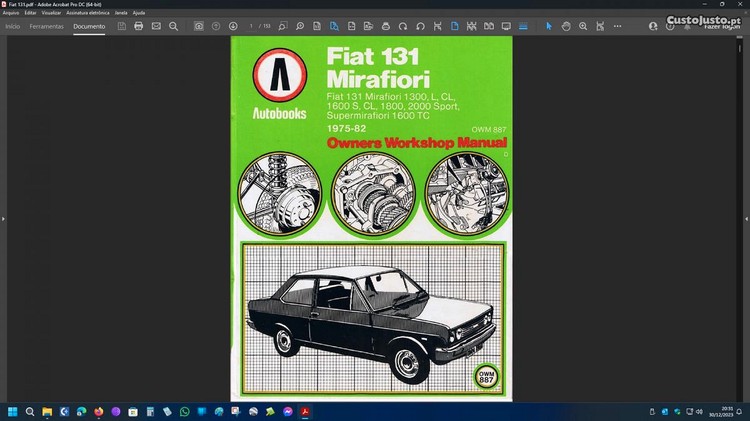750x421 pixels.
Task: Click the rotate clockwise icon
Action: tap(403, 26)
